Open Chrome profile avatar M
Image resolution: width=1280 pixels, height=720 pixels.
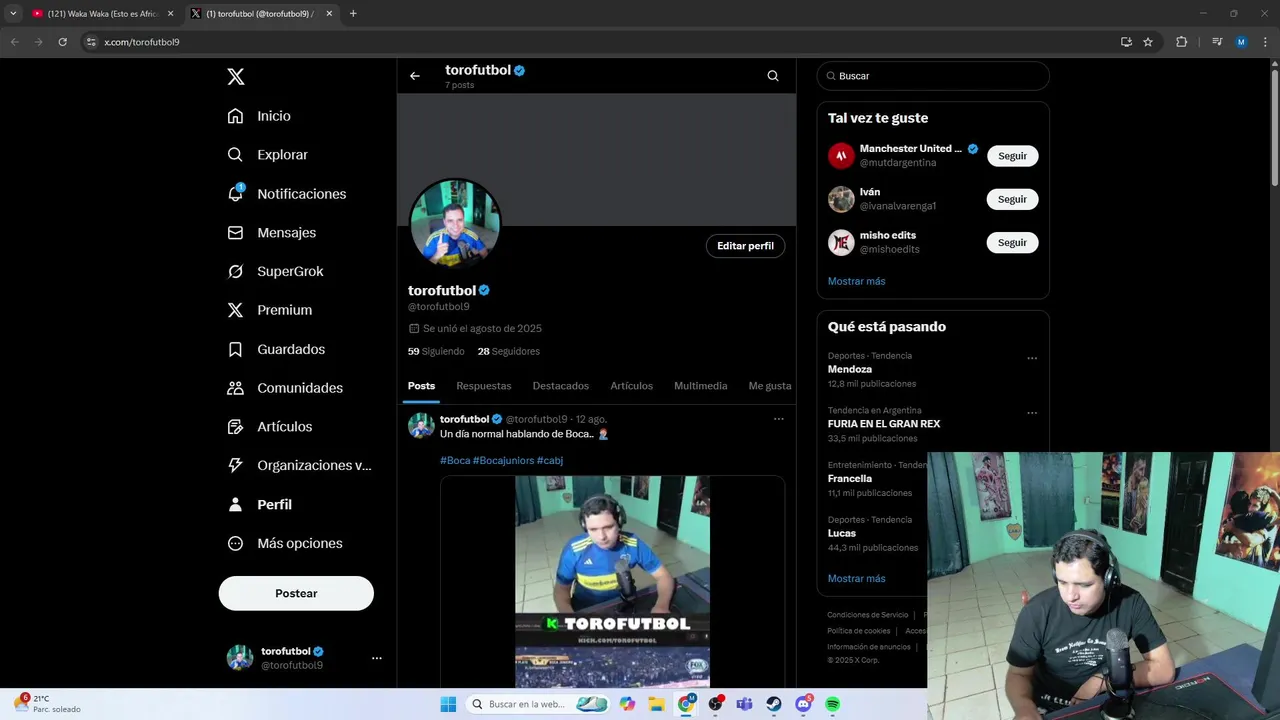(x=1241, y=42)
